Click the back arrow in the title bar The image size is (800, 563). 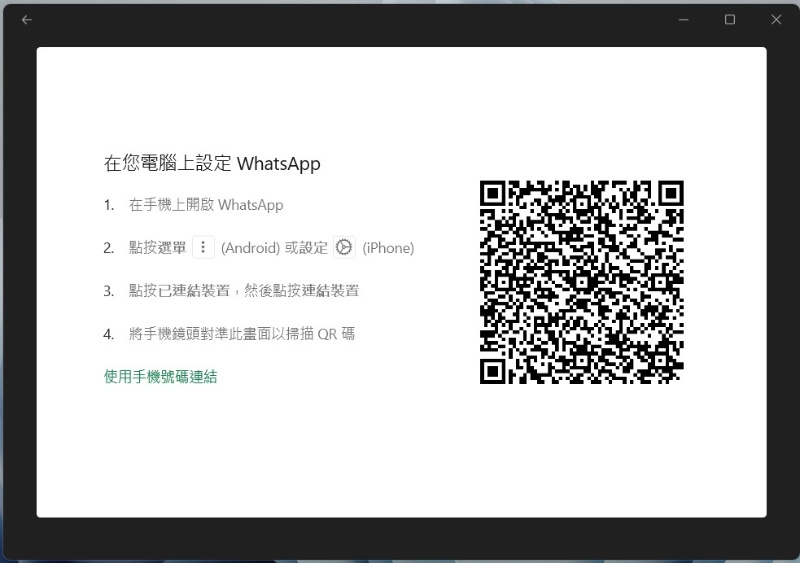pyautogui.click(x=26, y=20)
